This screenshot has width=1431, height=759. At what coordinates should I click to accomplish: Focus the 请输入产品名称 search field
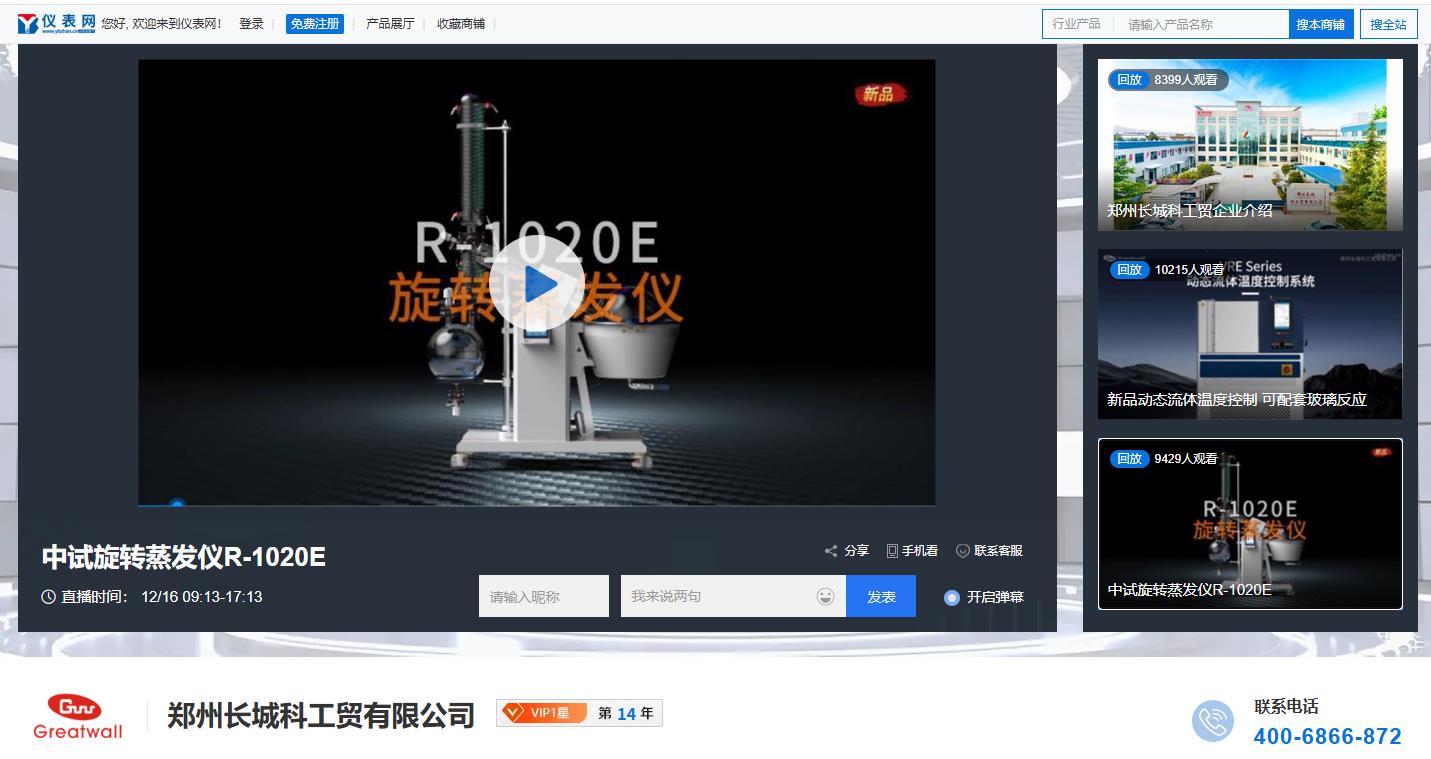(x=1201, y=24)
